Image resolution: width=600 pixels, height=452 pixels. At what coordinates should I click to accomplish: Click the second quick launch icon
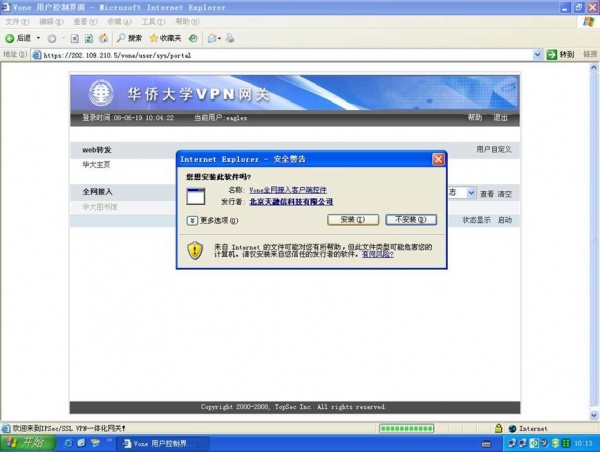pyautogui.click(x=82, y=443)
